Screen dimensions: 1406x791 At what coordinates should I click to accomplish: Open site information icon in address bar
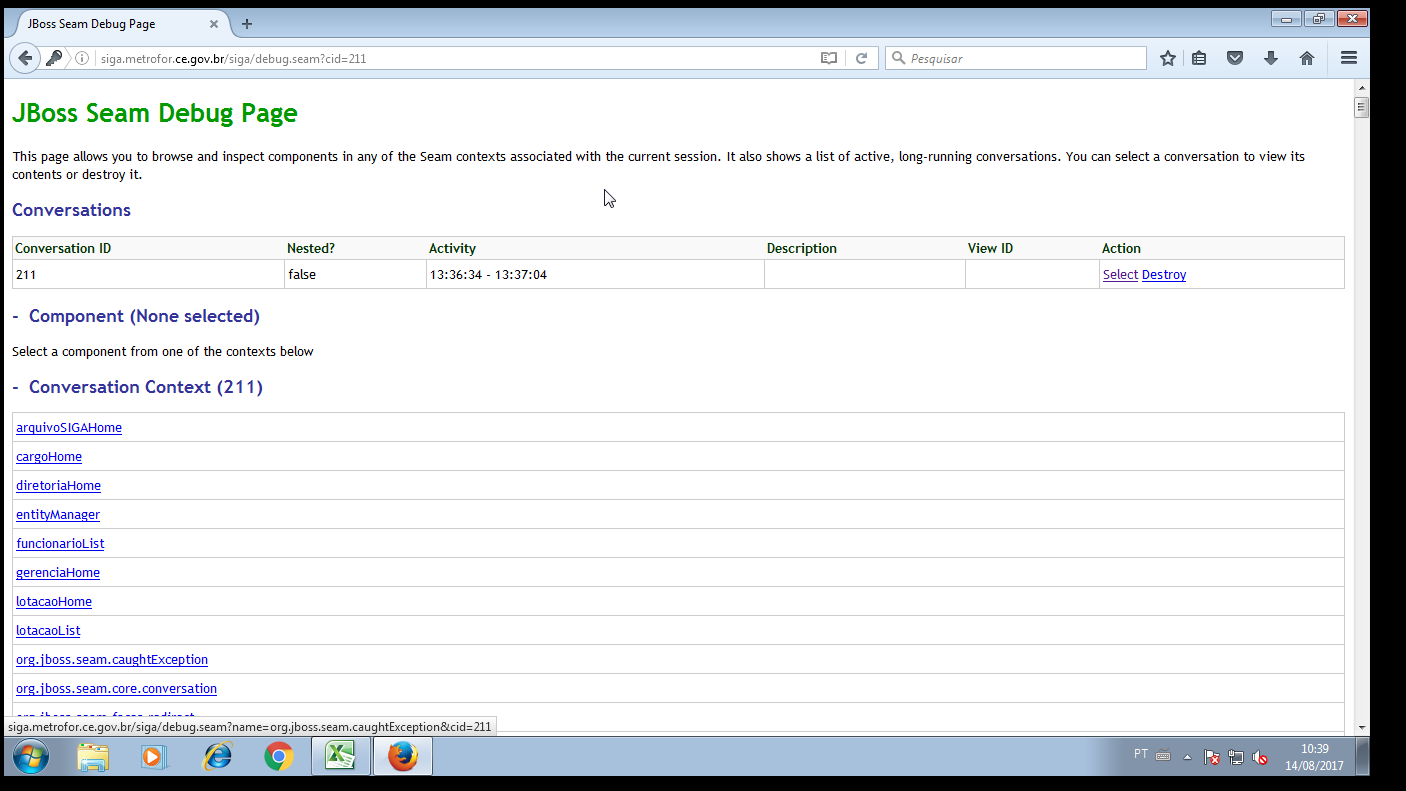(x=83, y=58)
